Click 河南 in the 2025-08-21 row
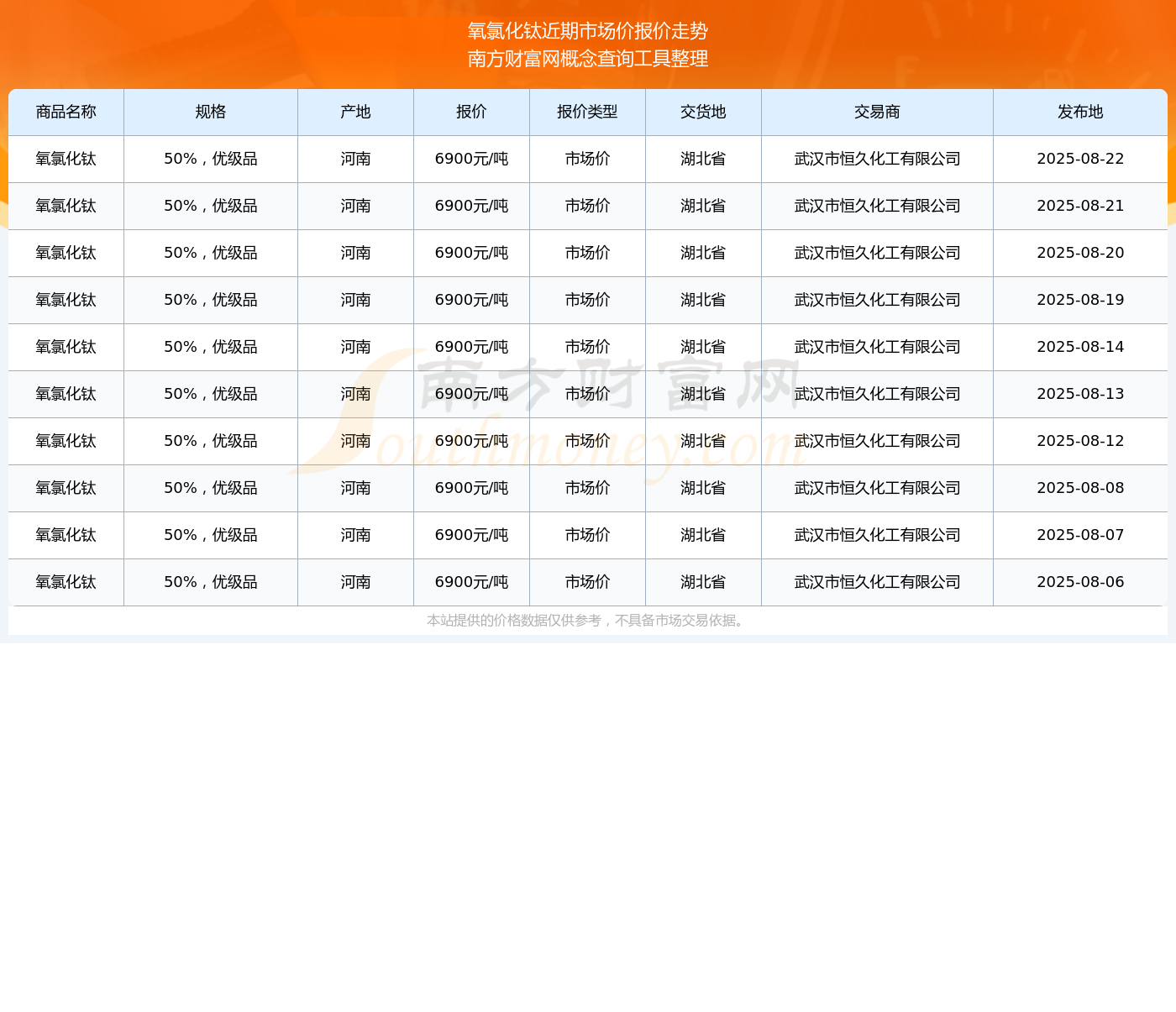Viewport: 1176px width, 1012px height. (x=355, y=206)
